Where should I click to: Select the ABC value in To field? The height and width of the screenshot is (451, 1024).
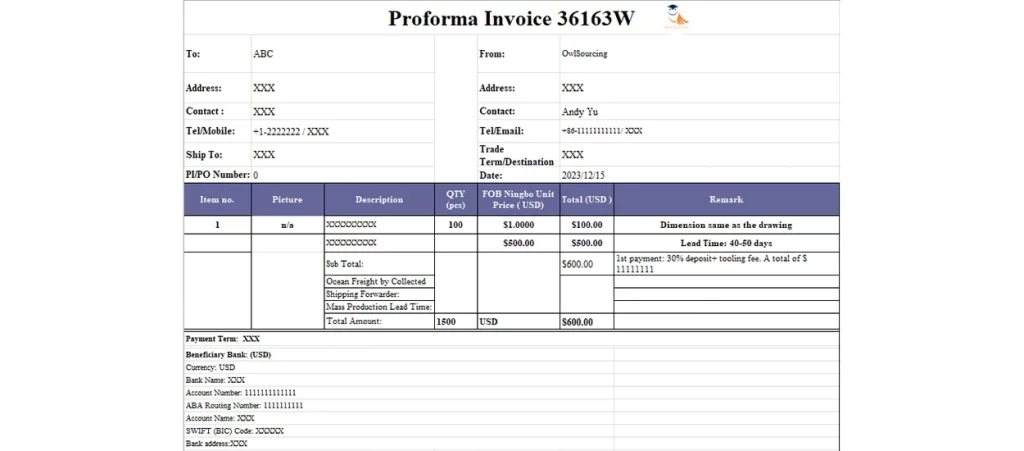click(x=263, y=54)
